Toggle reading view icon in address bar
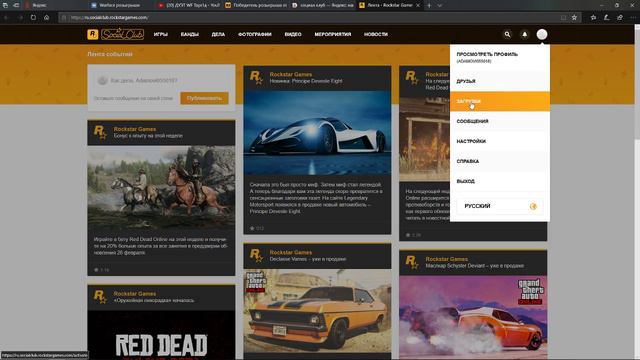The image size is (640, 360). 563,18
